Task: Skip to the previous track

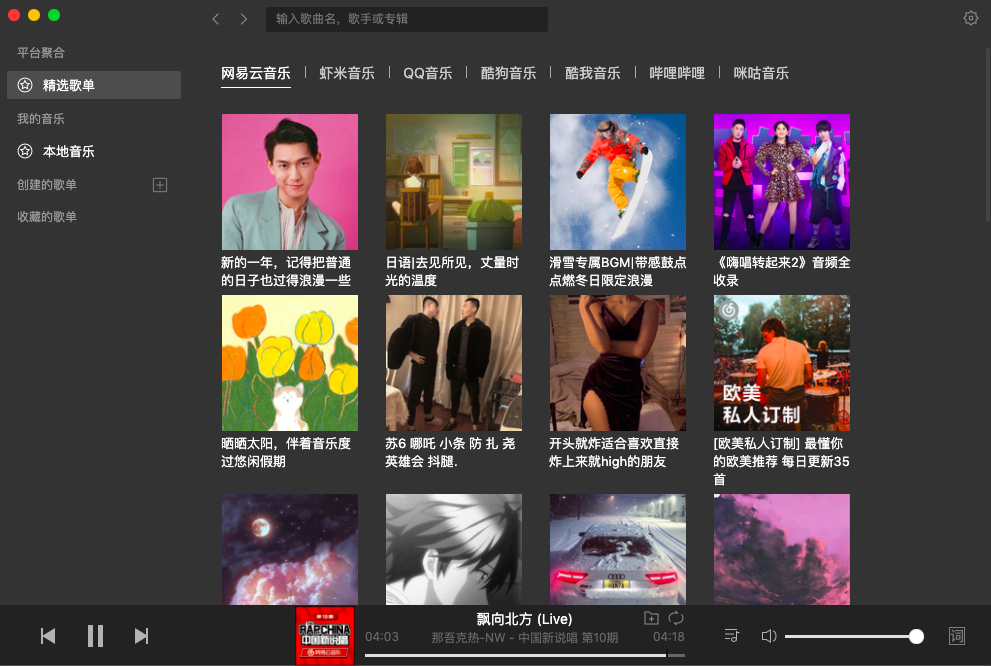Action: (x=48, y=636)
